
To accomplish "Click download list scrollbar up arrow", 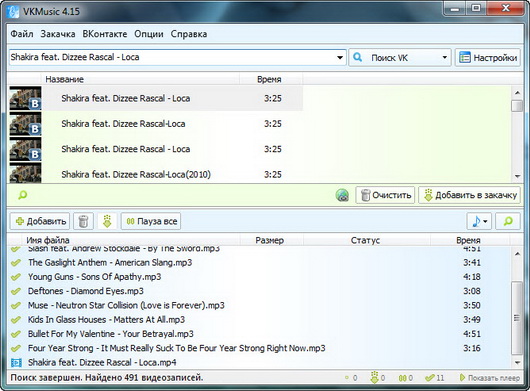I will coord(517,254).
